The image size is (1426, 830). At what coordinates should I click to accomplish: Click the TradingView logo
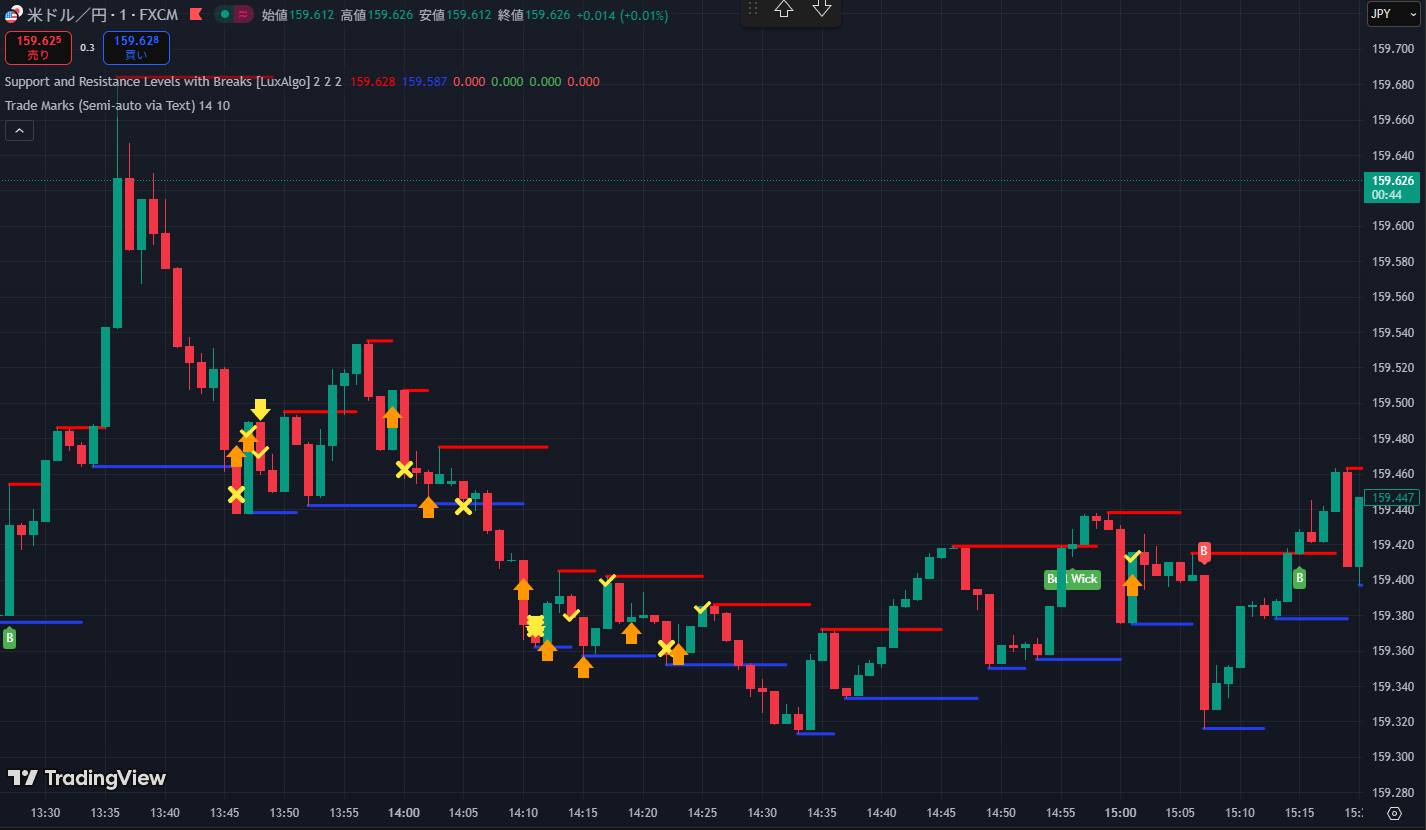coord(87,778)
